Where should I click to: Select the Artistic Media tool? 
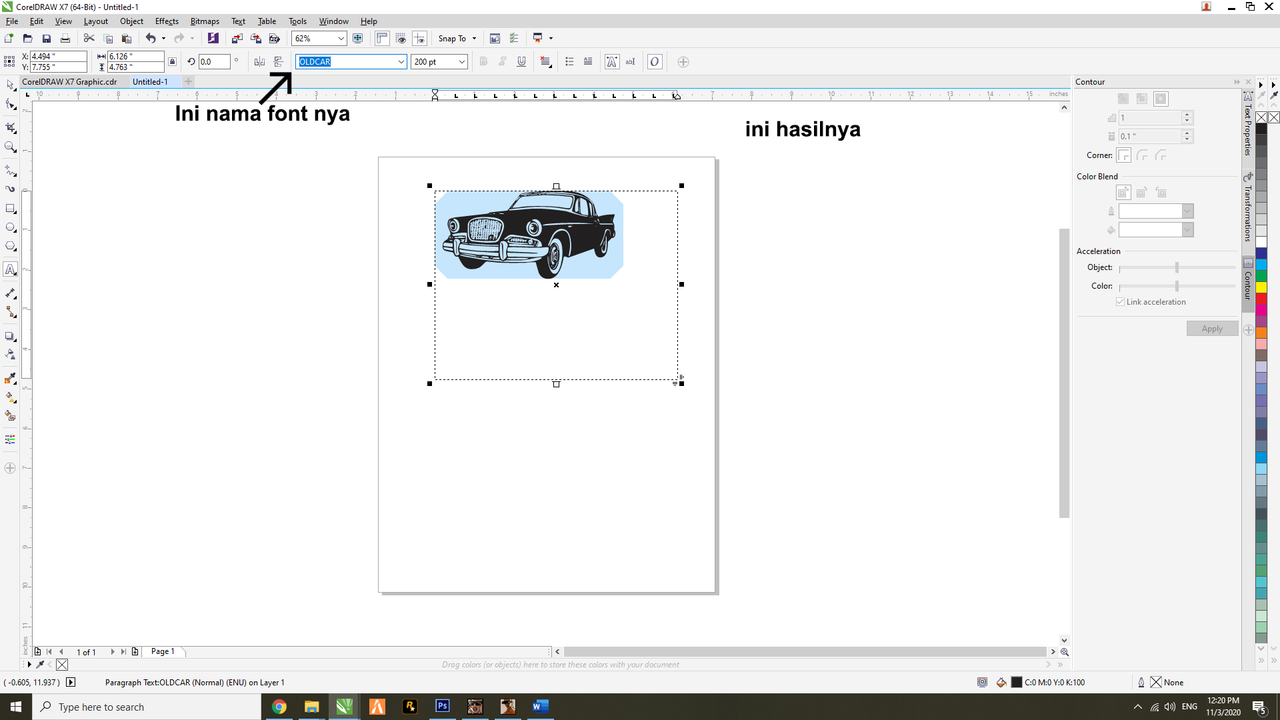click(x=11, y=189)
